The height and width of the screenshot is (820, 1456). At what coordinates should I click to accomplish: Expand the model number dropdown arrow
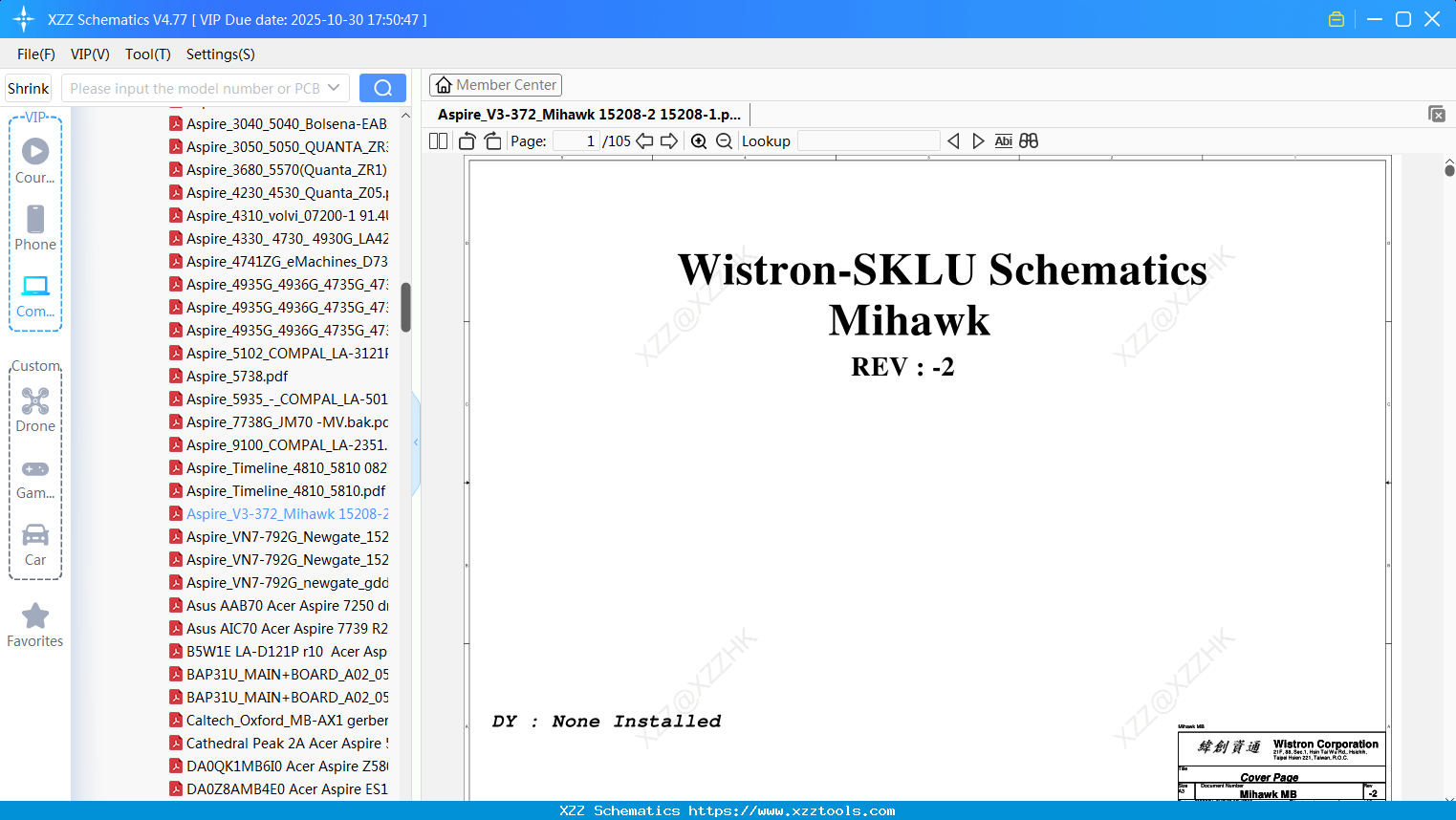click(x=334, y=88)
